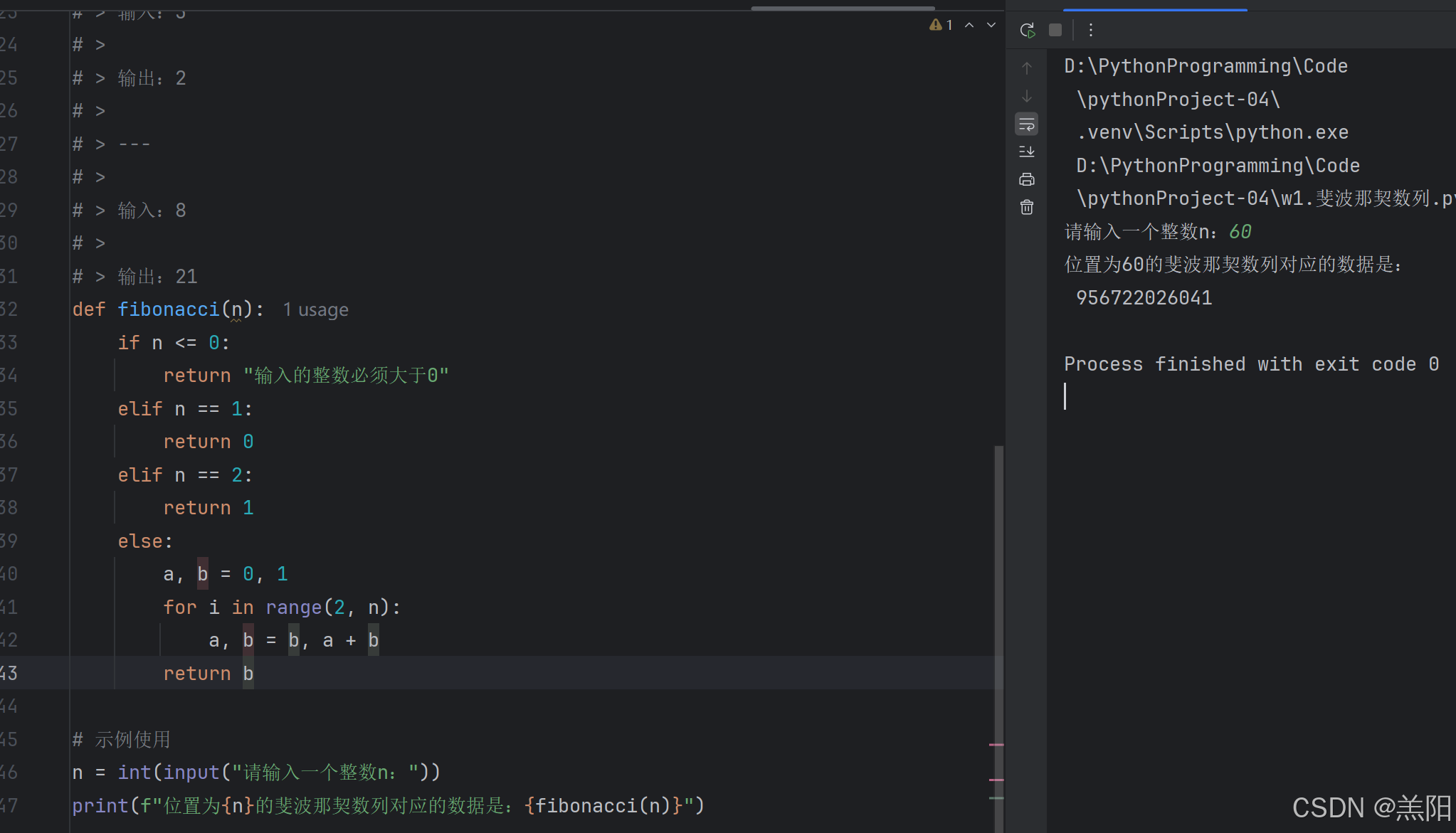Click the yellow warning triangle indicator
Viewport: 1456px width, 833px height.
(936, 24)
